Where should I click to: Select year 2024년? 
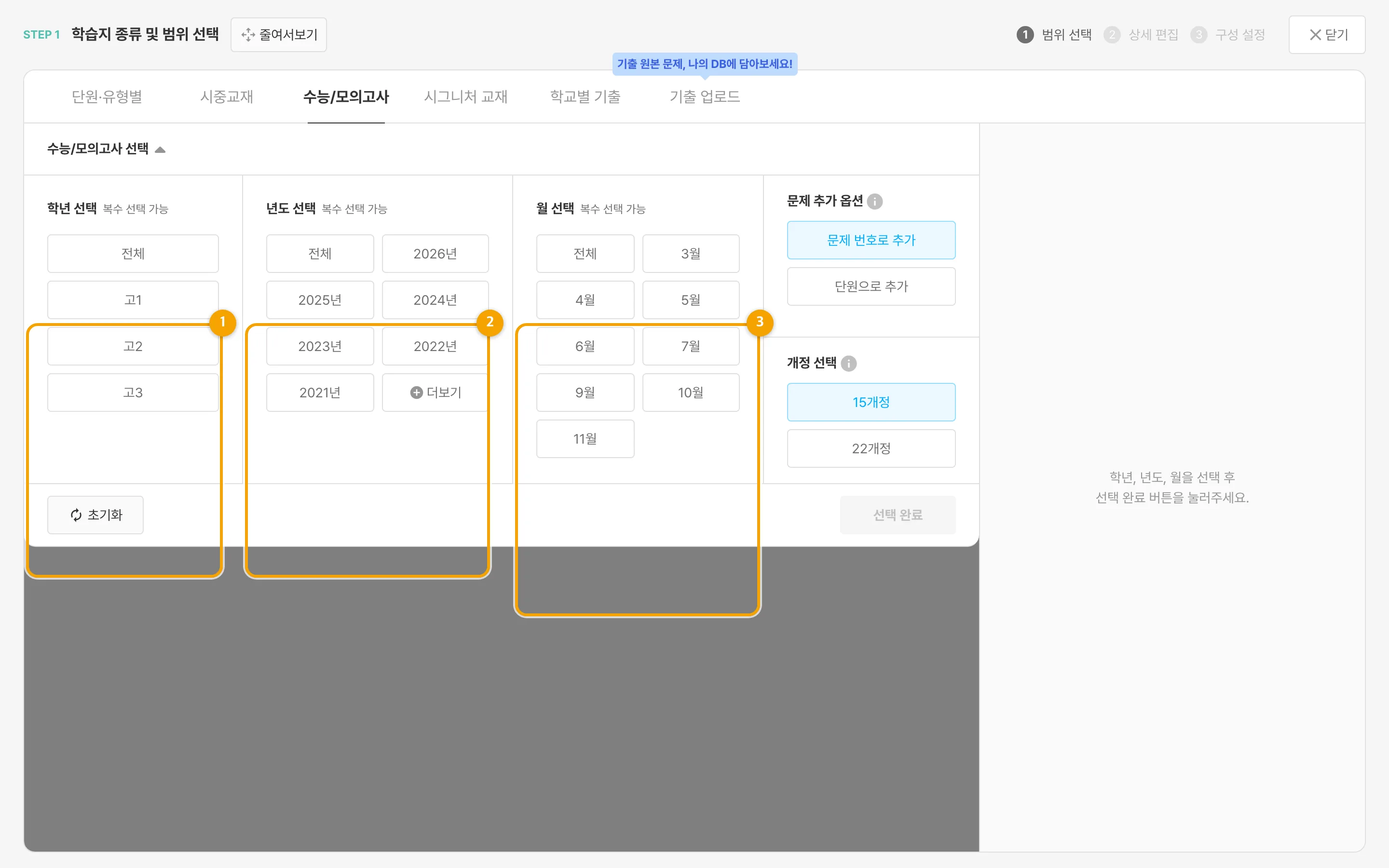(x=436, y=300)
